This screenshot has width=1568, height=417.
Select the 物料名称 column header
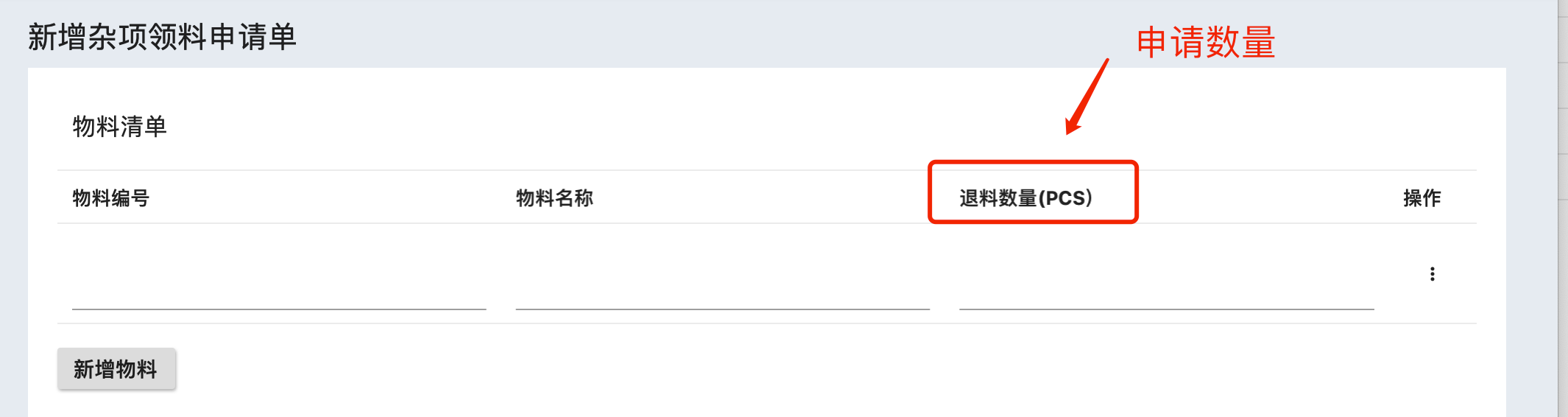[x=554, y=197]
